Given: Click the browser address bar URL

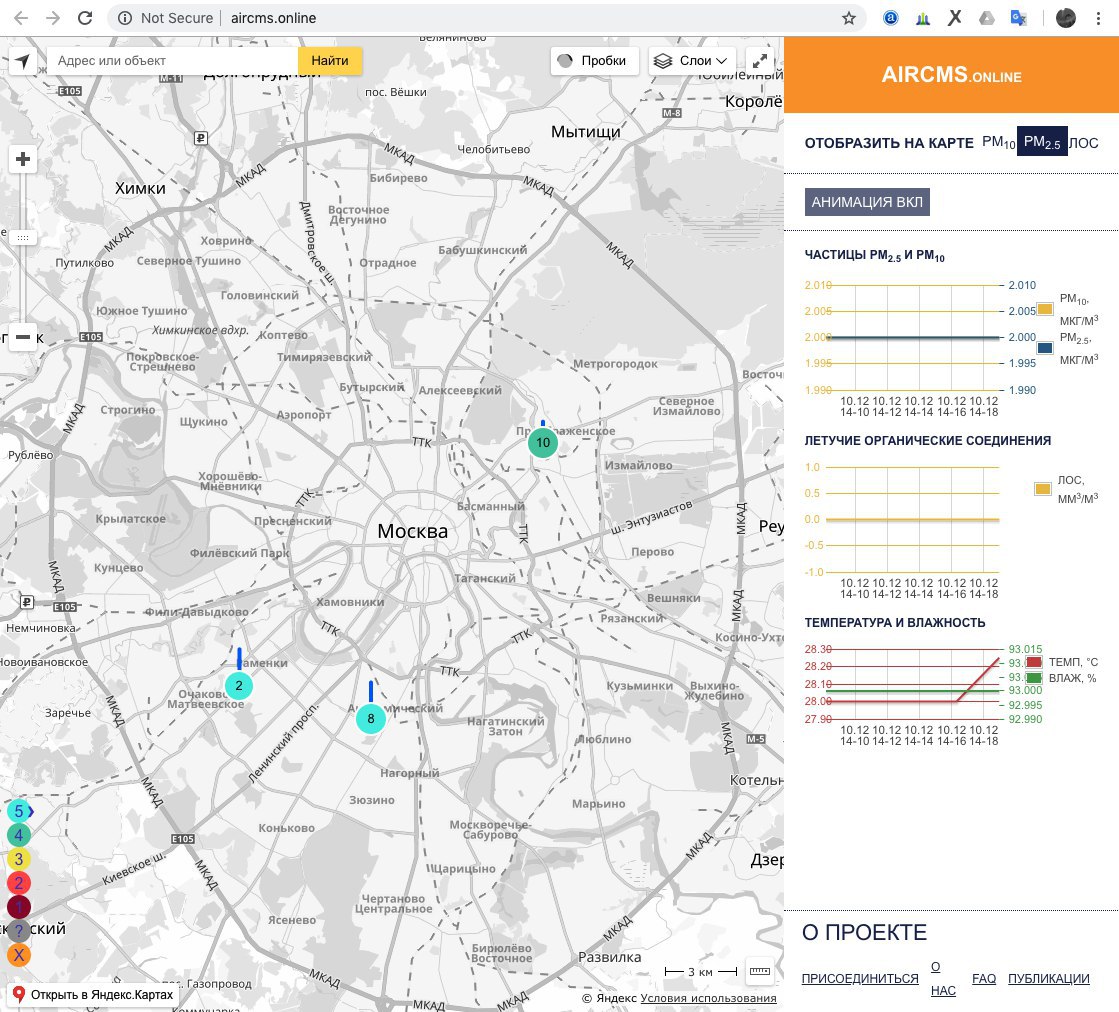Looking at the screenshot, I should coord(273,18).
